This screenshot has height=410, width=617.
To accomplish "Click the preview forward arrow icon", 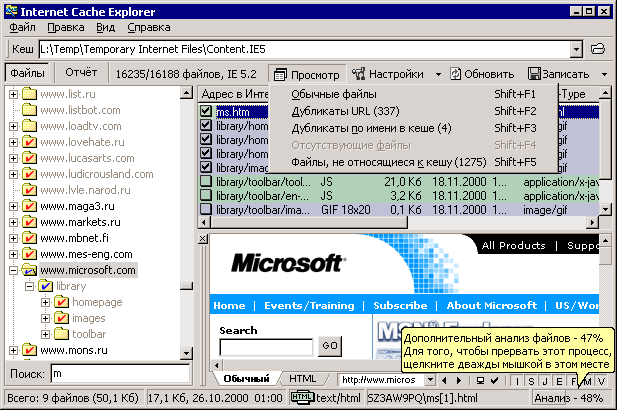I will point(459,380).
